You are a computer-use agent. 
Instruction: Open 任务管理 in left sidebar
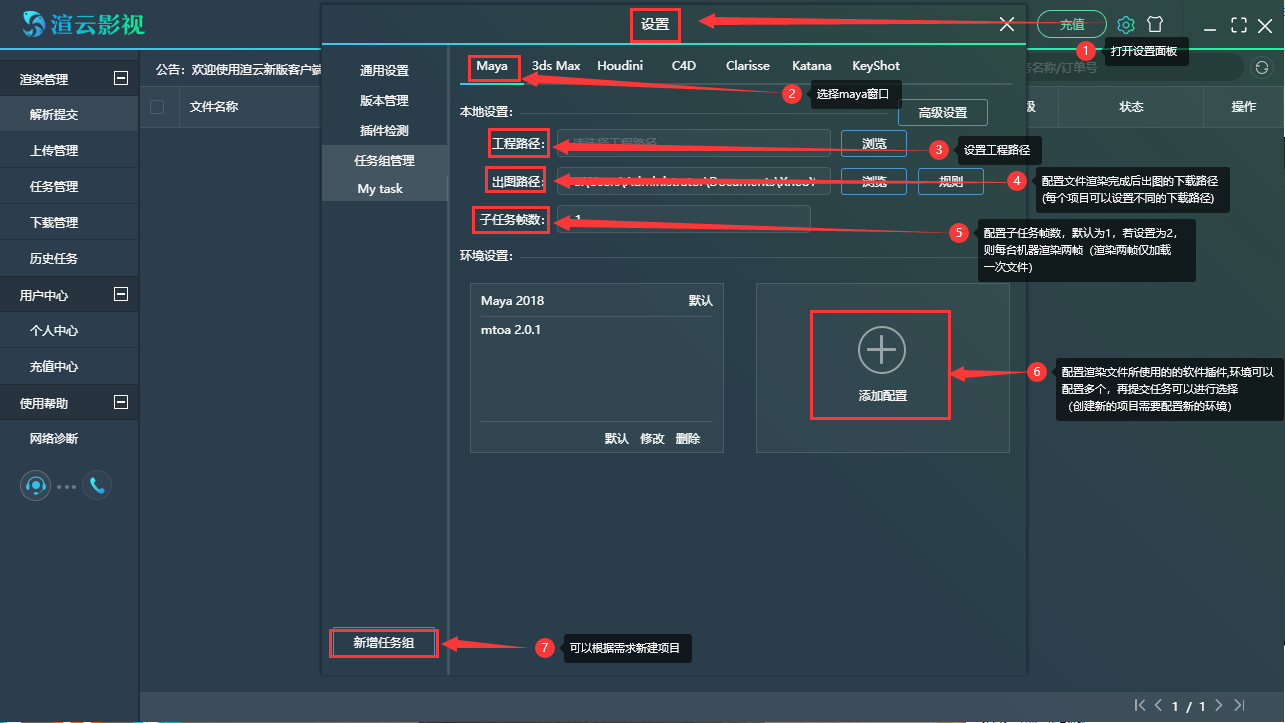click(x=69, y=187)
